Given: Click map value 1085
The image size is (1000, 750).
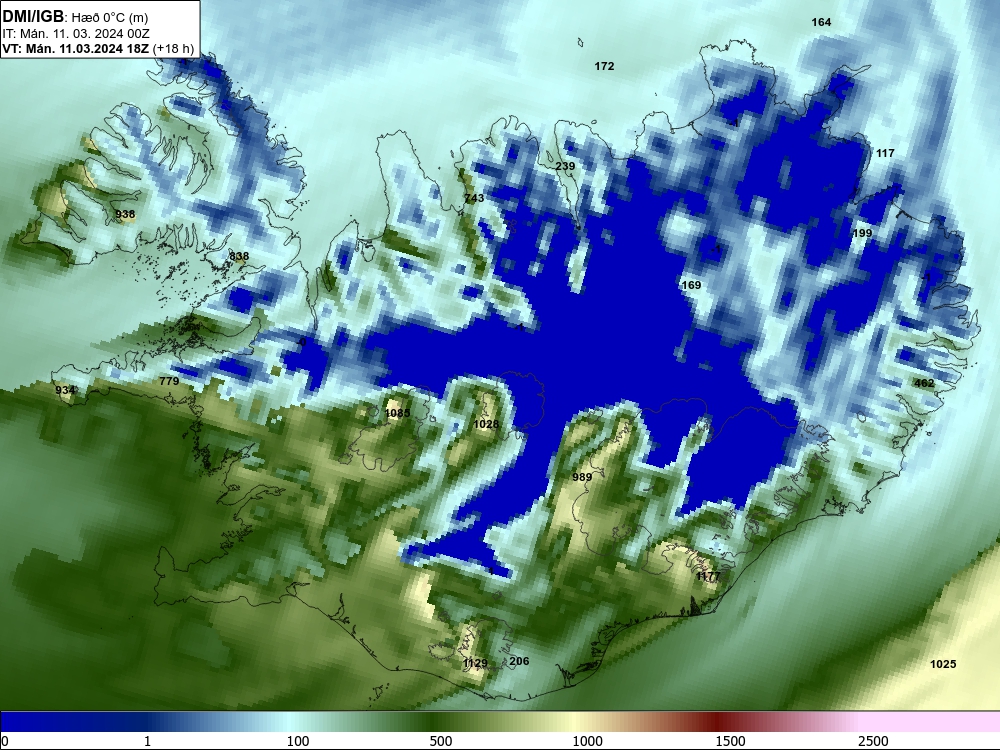Looking at the screenshot, I should click(397, 413).
